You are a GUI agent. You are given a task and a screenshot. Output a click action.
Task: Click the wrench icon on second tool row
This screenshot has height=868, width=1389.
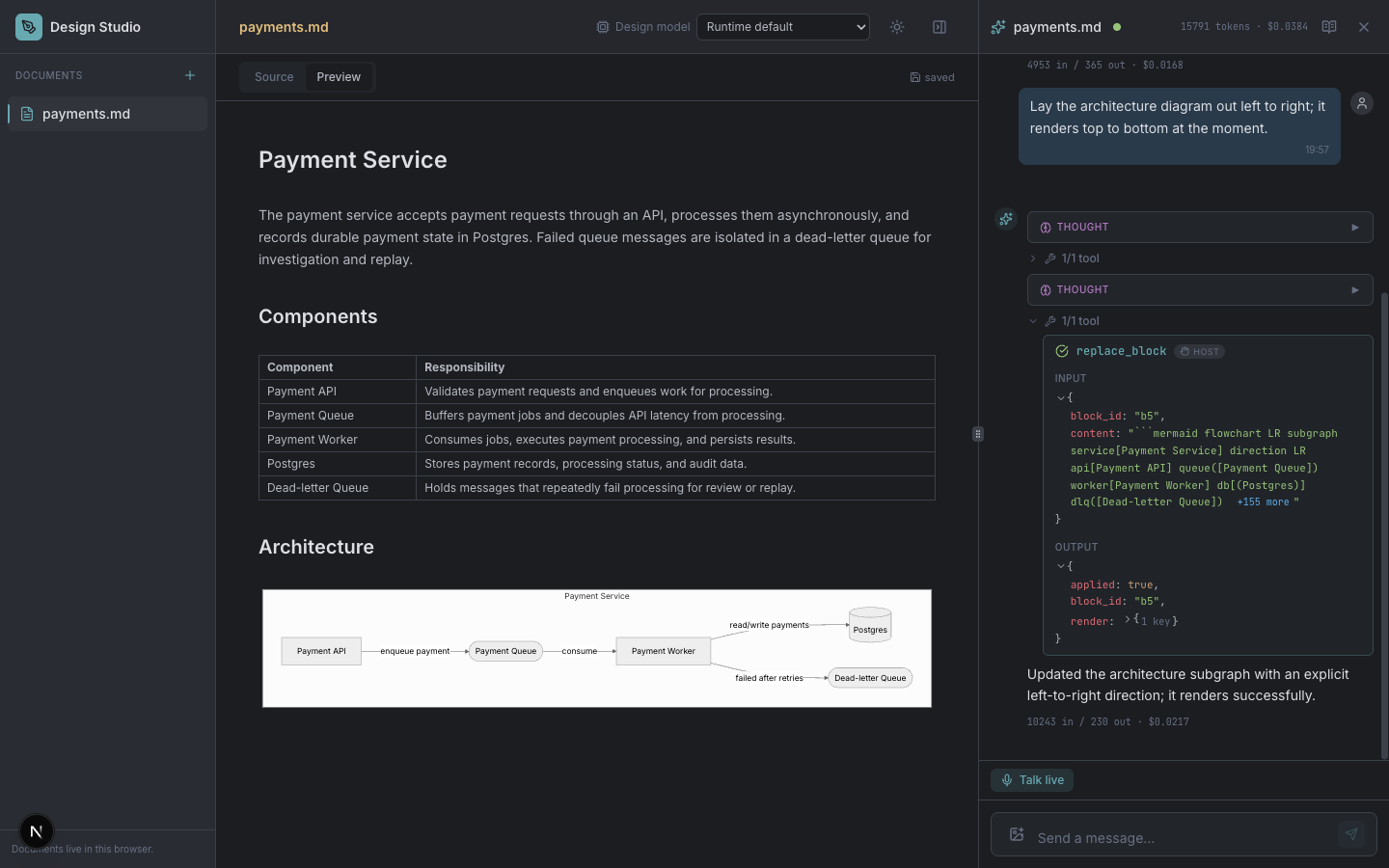point(1050,321)
